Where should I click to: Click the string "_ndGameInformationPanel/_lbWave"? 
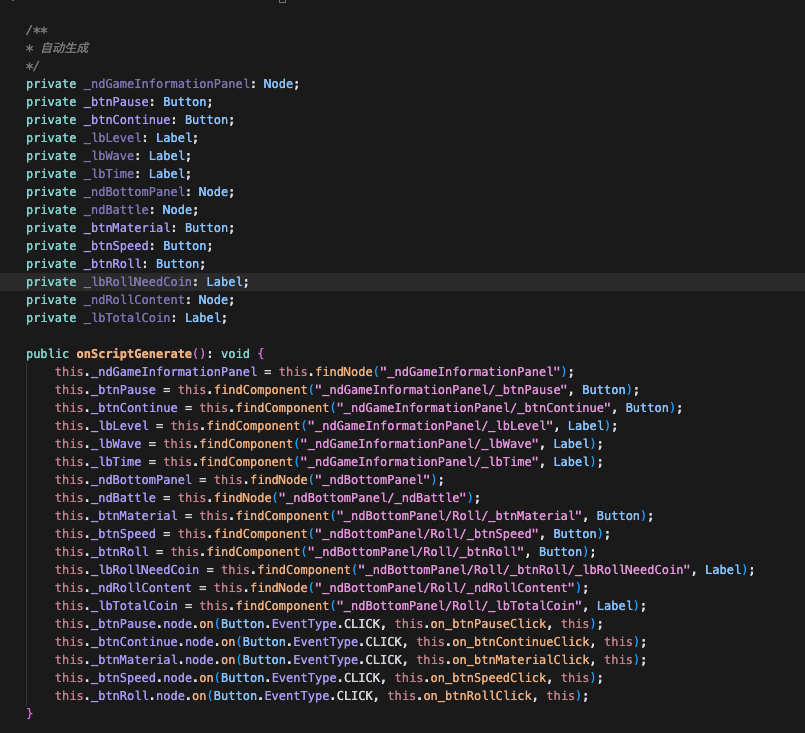419,443
